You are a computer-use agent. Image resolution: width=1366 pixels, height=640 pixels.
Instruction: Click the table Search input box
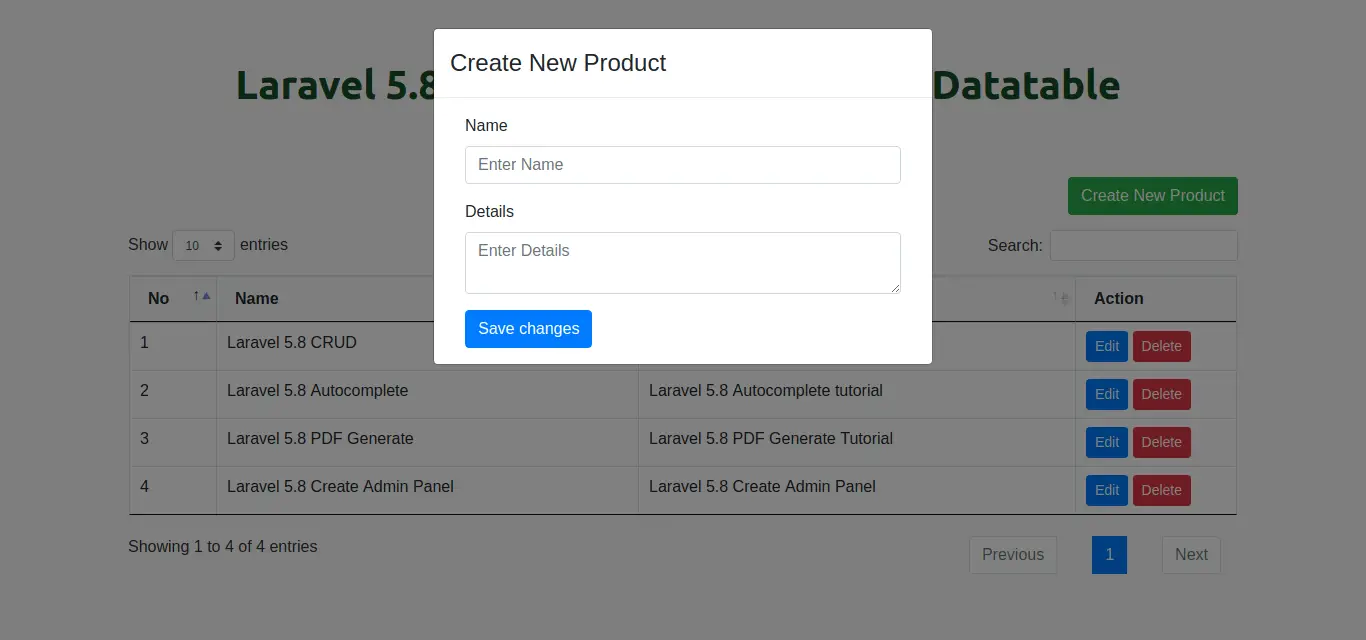click(1143, 245)
